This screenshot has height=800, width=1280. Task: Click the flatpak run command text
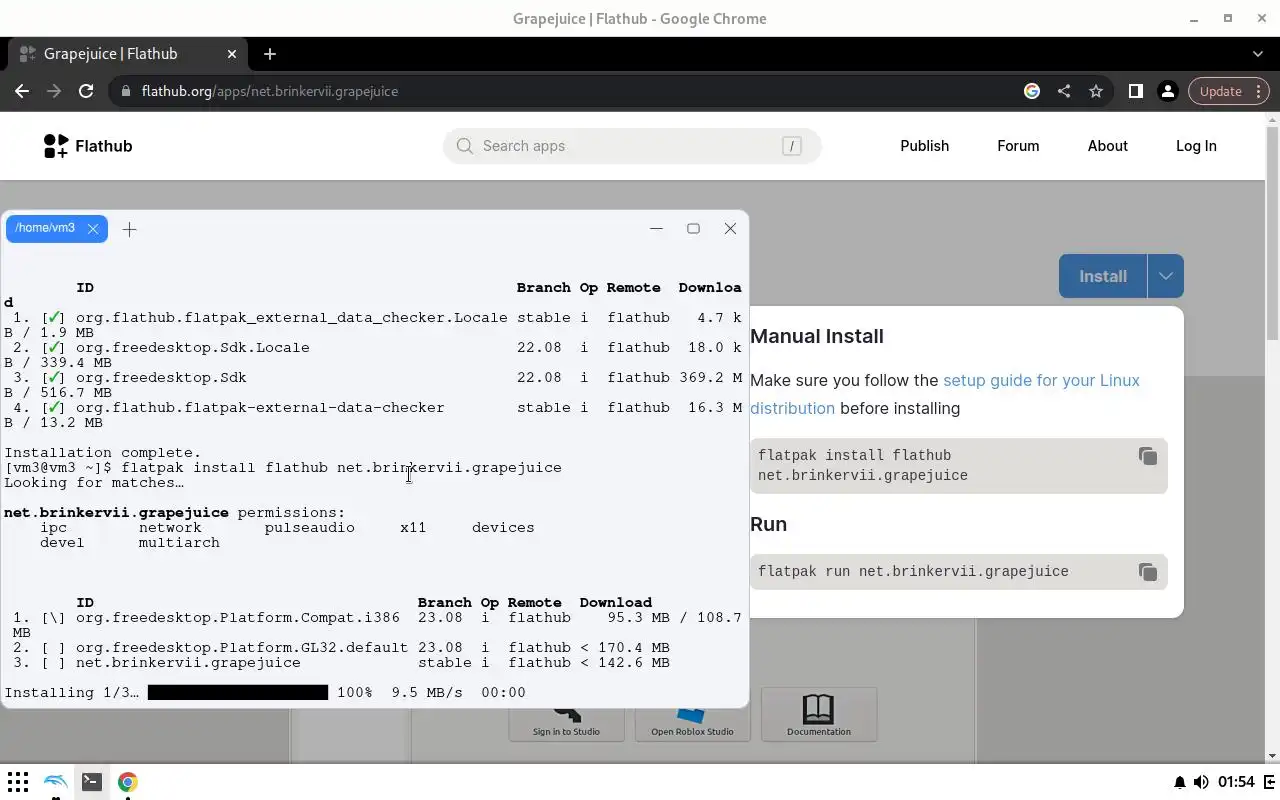(x=913, y=572)
